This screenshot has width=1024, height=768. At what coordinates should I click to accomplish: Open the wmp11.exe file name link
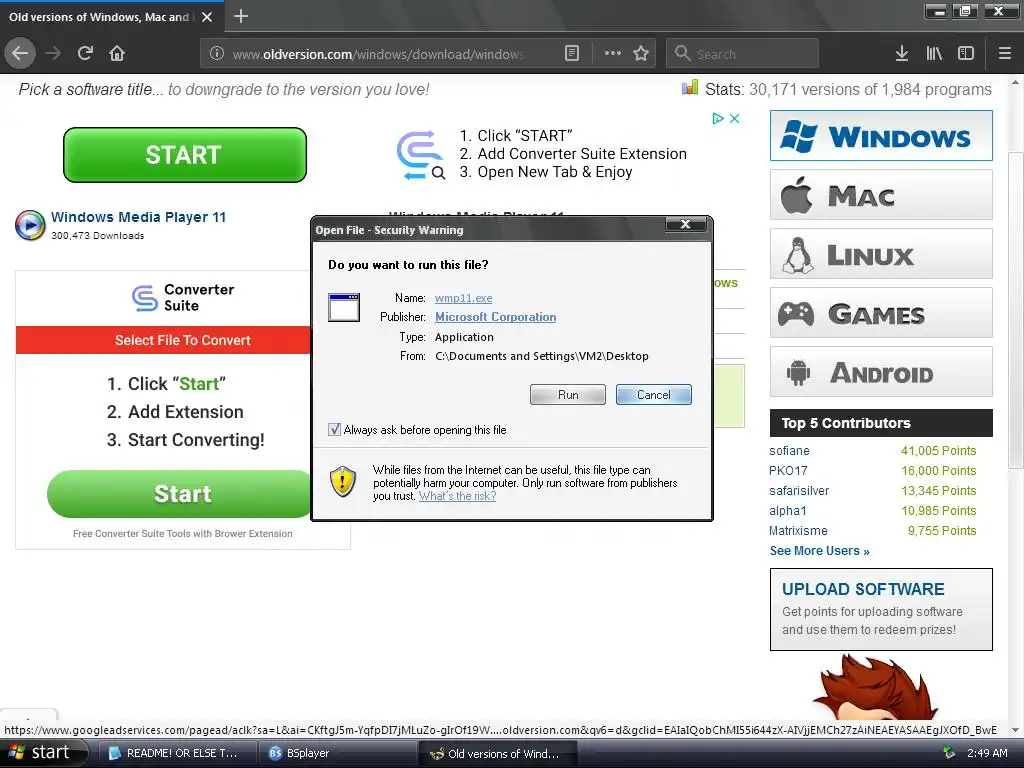[464, 298]
